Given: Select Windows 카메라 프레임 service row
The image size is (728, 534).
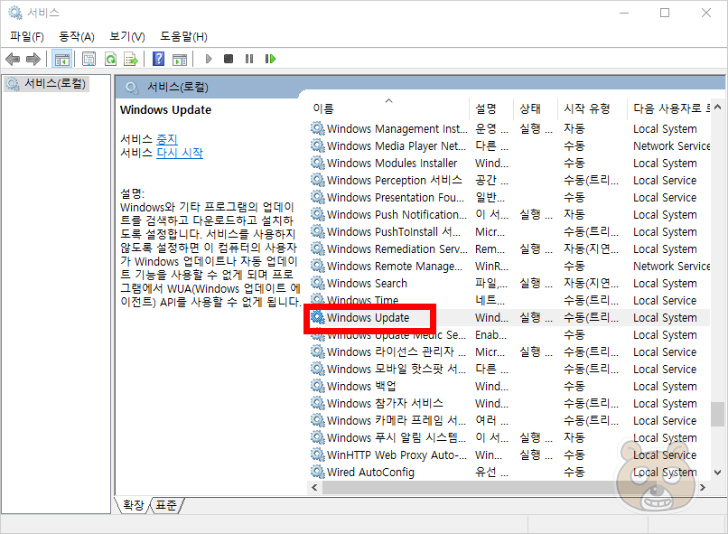Looking at the screenshot, I should point(510,421).
